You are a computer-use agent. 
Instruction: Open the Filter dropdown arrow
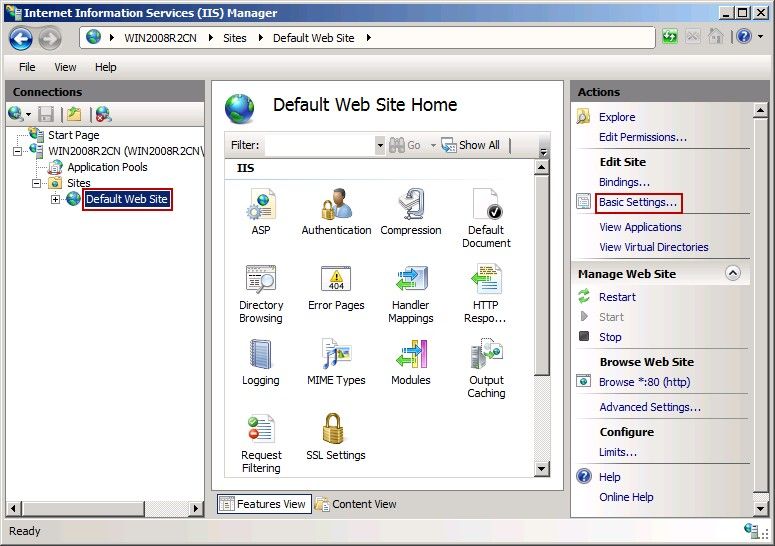coord(380,145)
